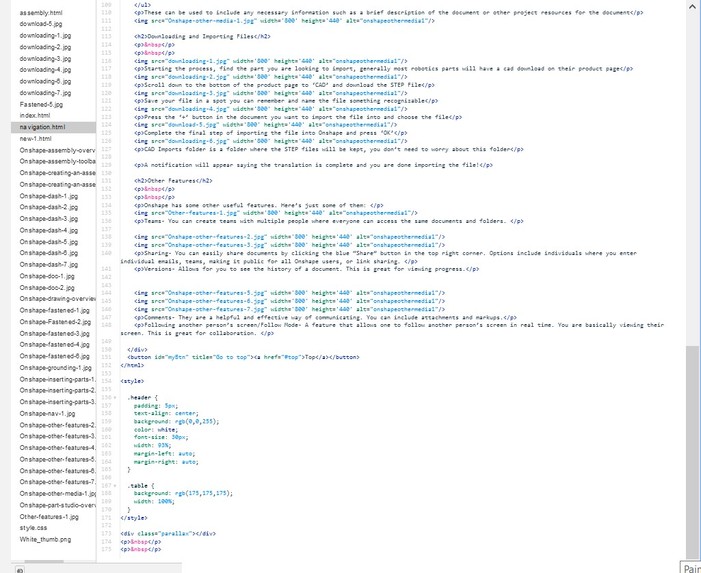Select Onshape-other-features-6 file
701x573 pixels.
[57, 471]
